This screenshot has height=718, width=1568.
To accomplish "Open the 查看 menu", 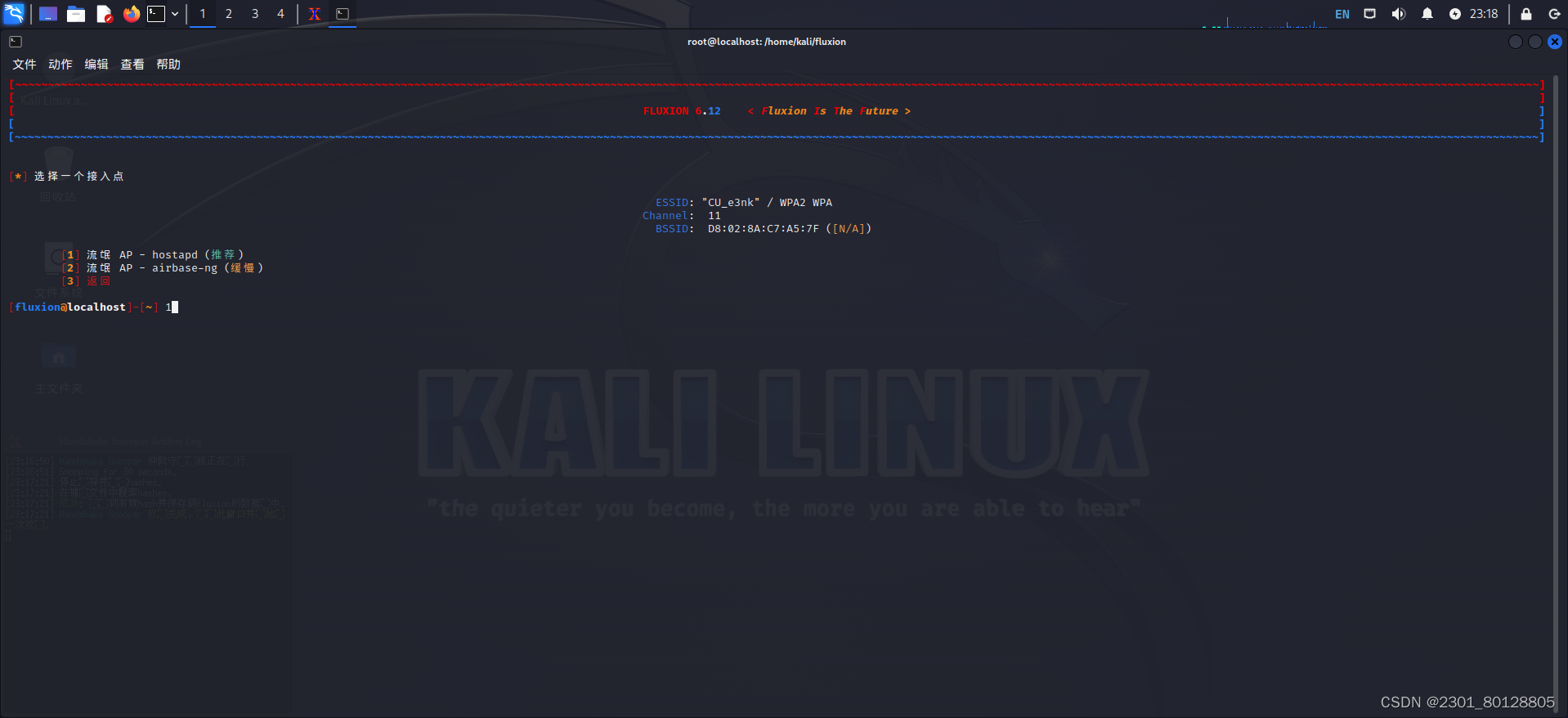I will click(x=132, y=65).
